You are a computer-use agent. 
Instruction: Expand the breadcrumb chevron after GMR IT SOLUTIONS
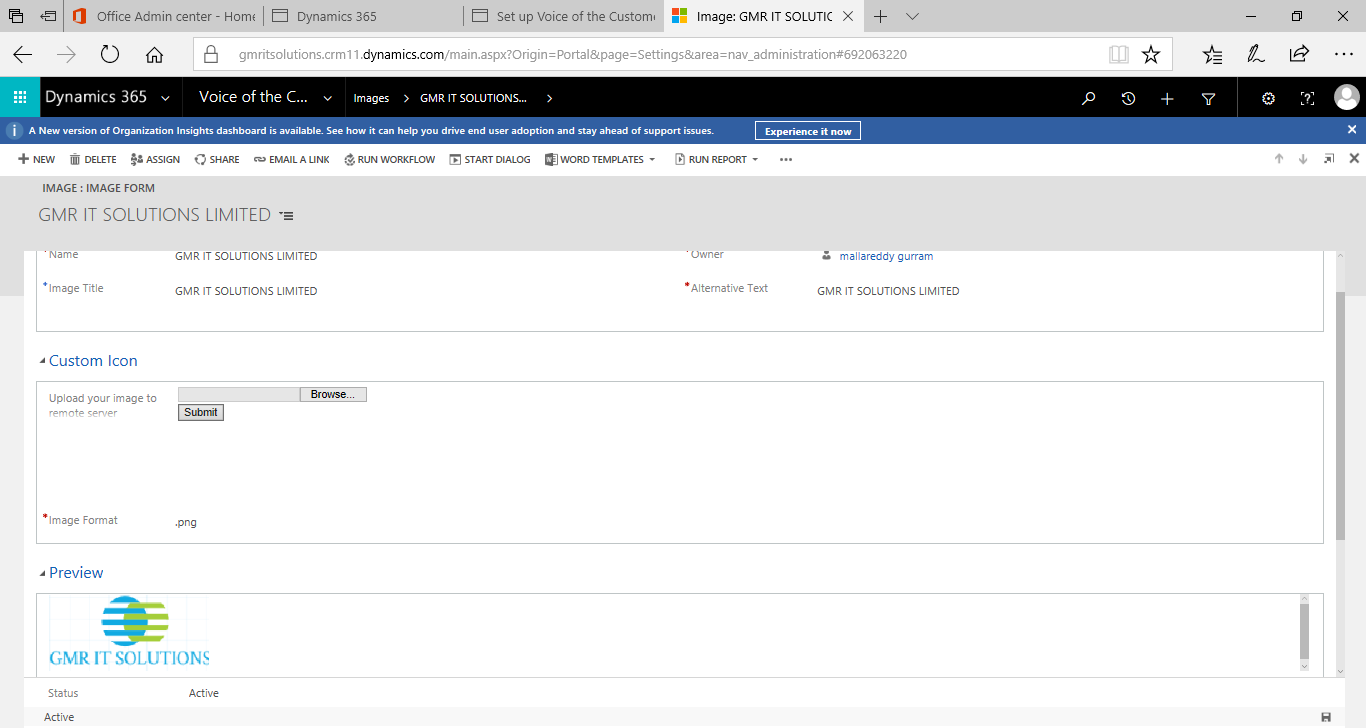point(549,98)
